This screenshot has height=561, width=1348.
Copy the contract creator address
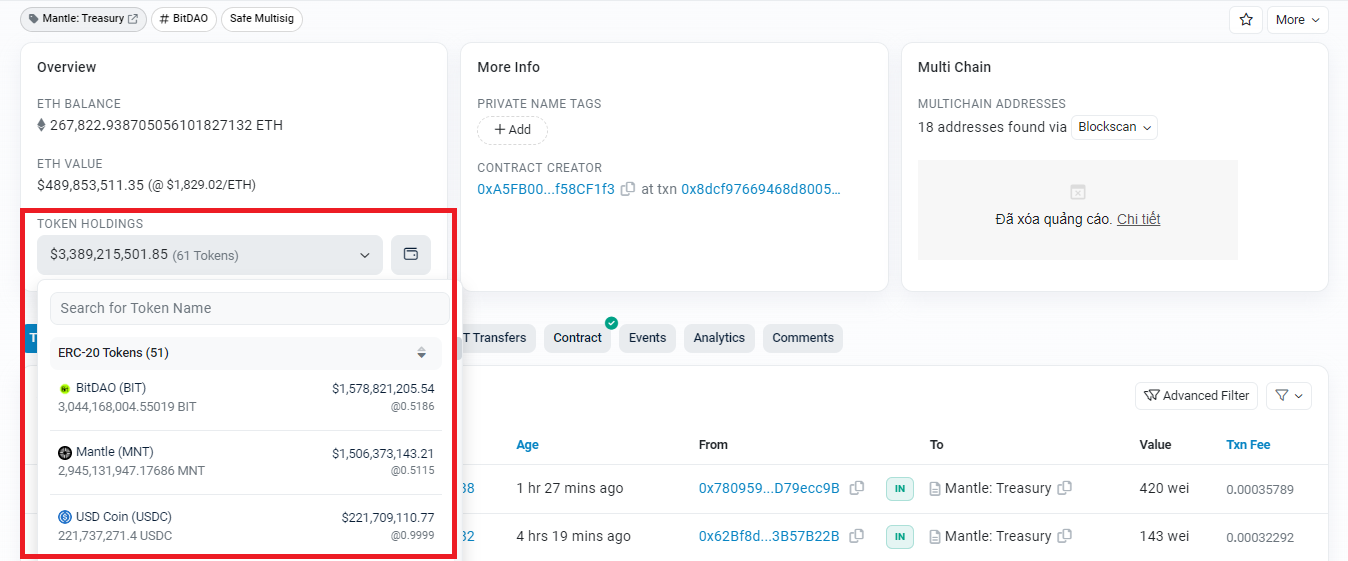(x=628, y=189)
